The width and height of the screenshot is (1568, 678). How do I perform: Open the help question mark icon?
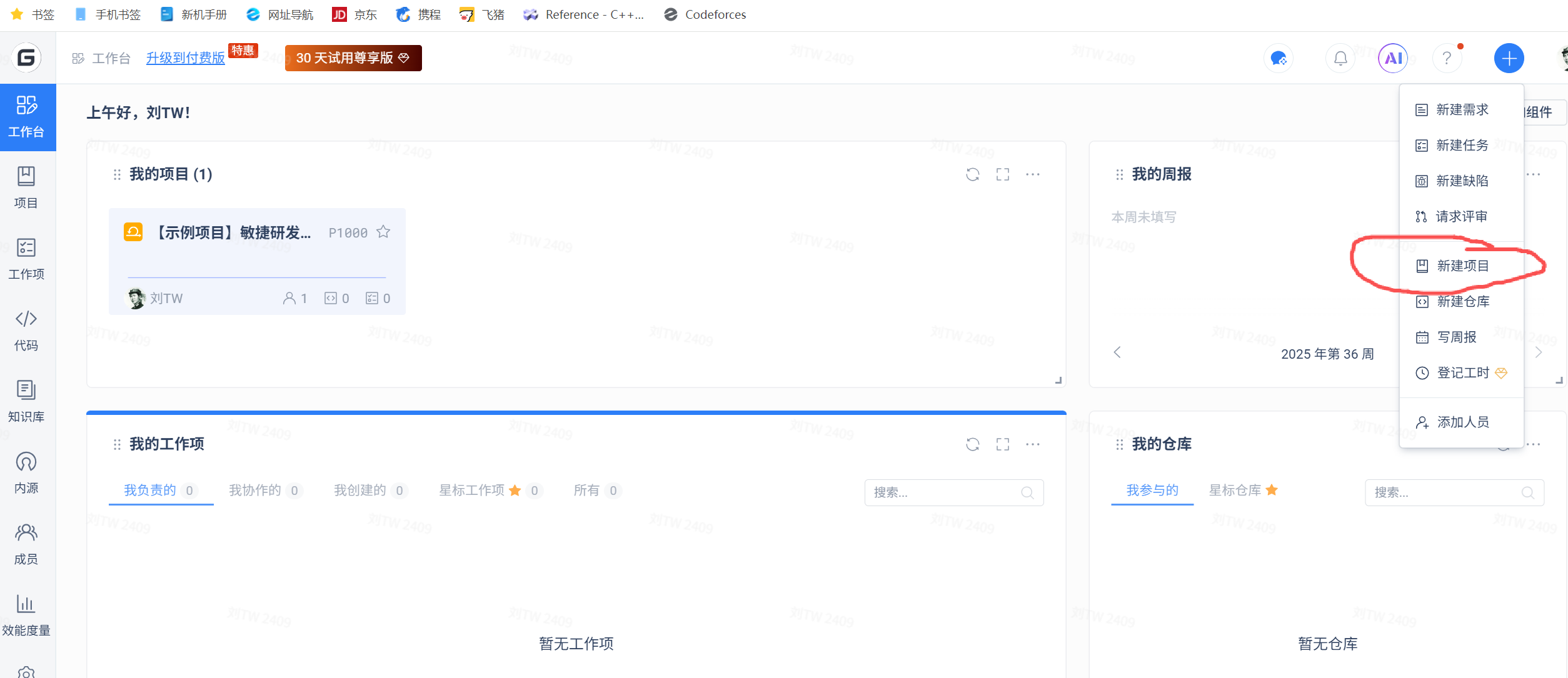tap(1447, 58)
